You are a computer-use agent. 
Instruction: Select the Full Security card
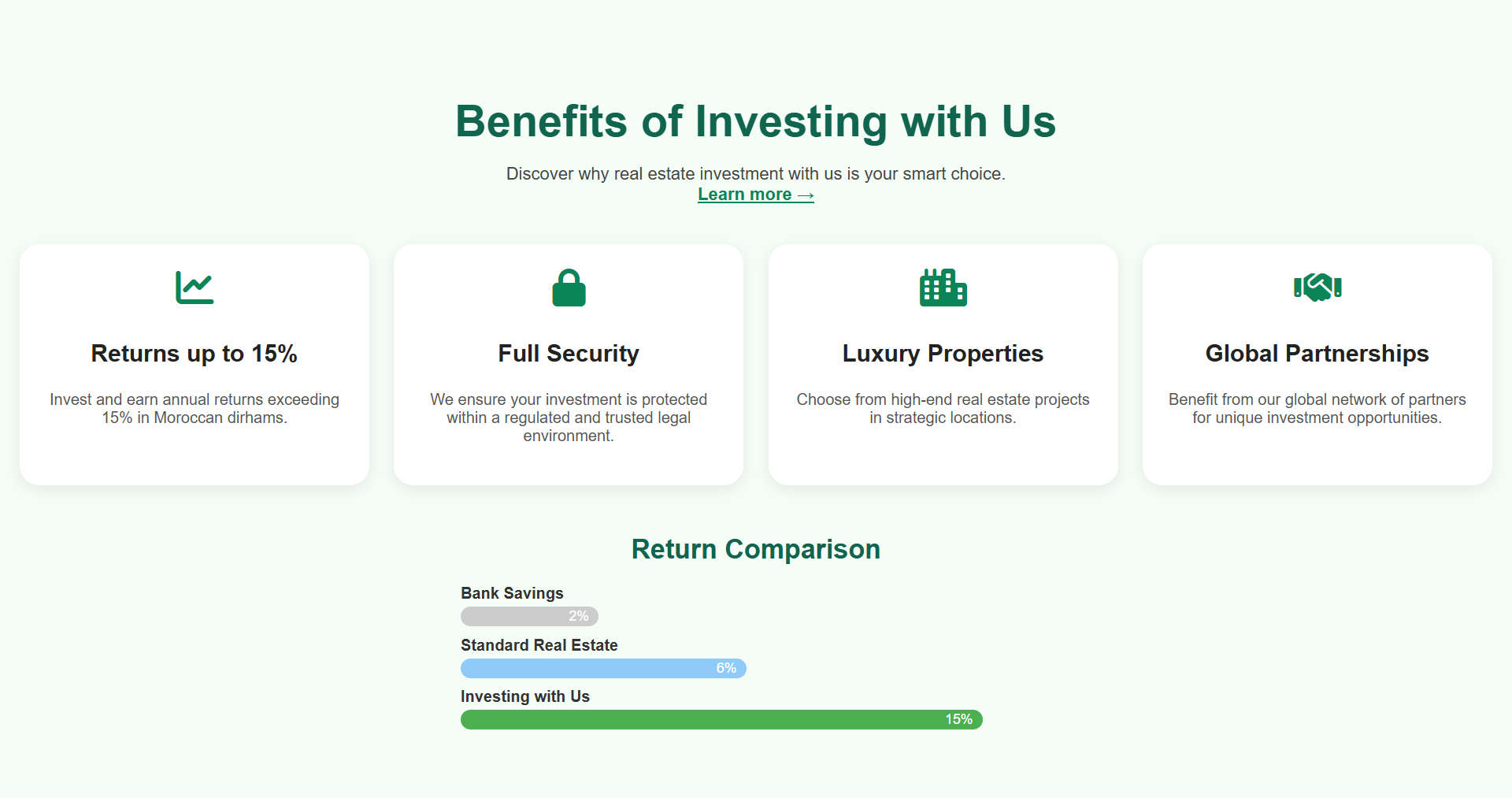point(568,364)
